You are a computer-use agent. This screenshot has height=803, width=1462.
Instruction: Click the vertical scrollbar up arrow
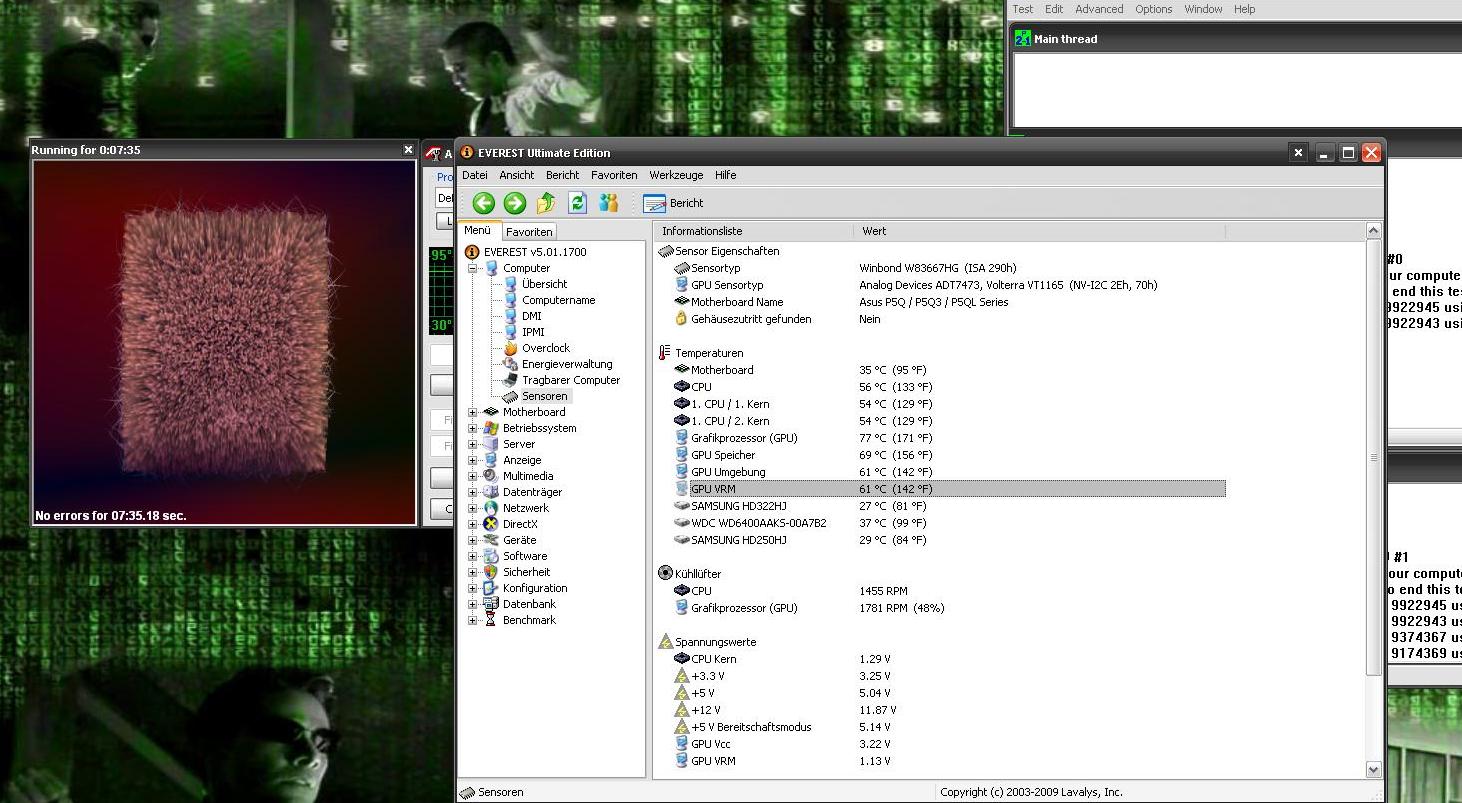point(1373,231)
